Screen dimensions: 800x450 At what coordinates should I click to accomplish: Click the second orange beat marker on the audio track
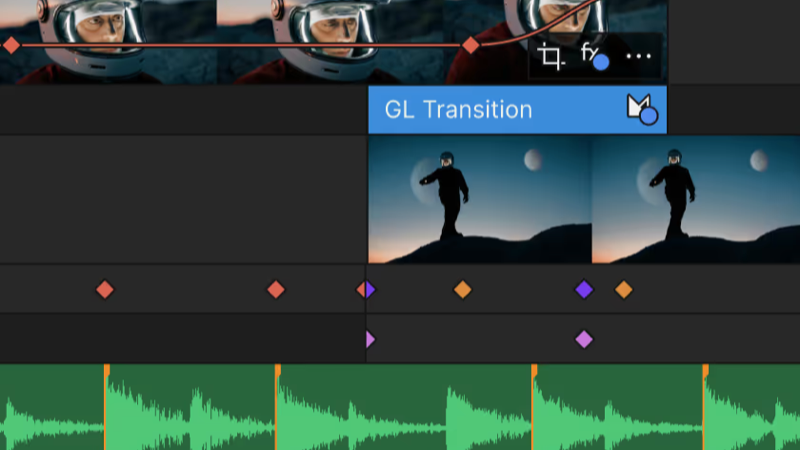tap(278, 407)
